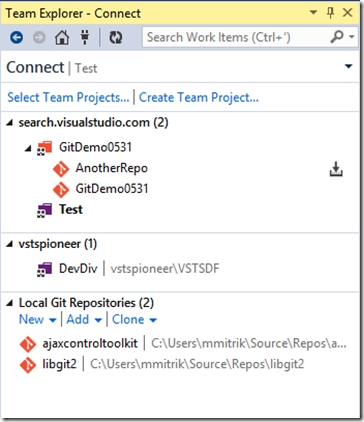This screenshot has width=364, height=422.
Task: Click the GitDemo0531 repository git icon
Action: [x=61, y=190]
